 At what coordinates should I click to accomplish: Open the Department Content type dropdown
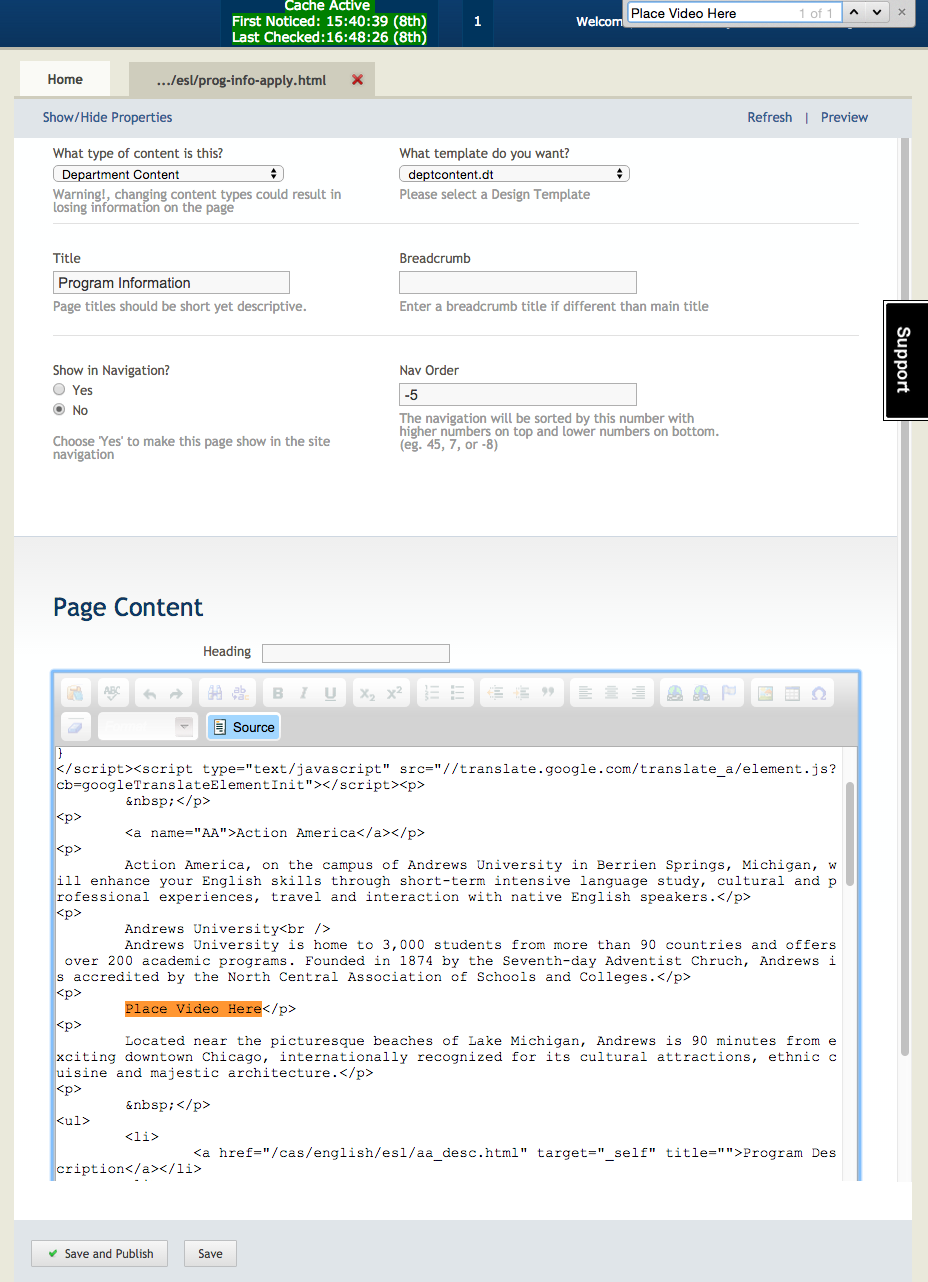[168, 174]
